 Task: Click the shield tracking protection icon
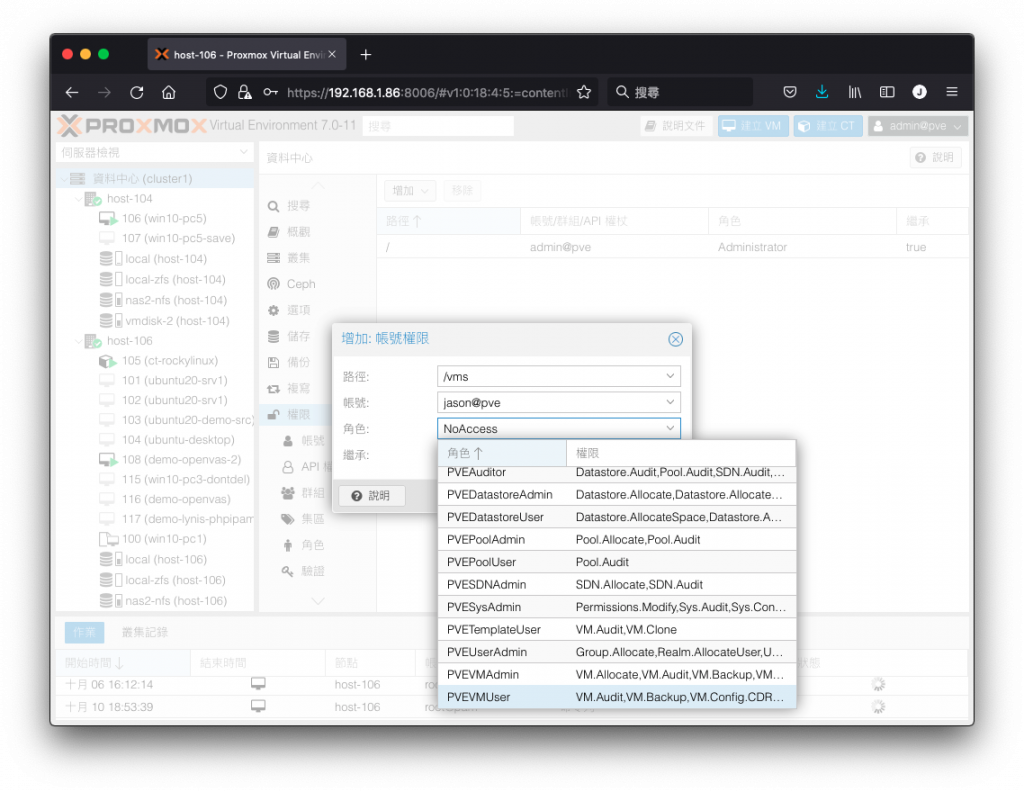(x=221, y=92)
